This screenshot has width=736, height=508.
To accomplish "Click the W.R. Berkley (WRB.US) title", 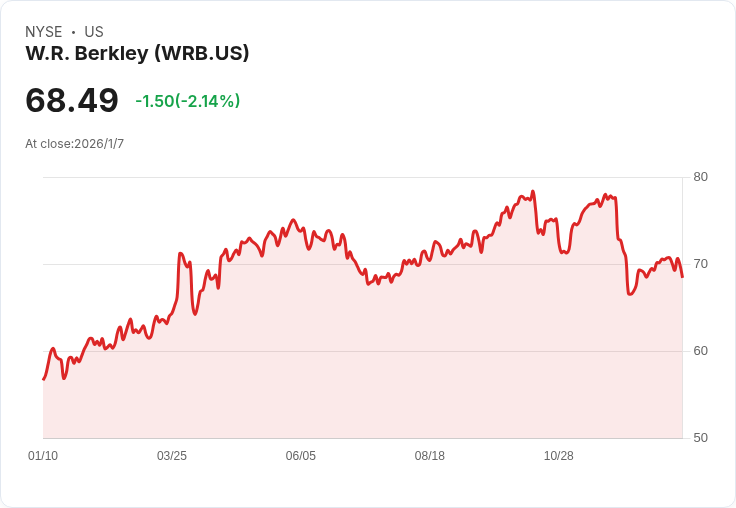I will [x=137, y=54].
